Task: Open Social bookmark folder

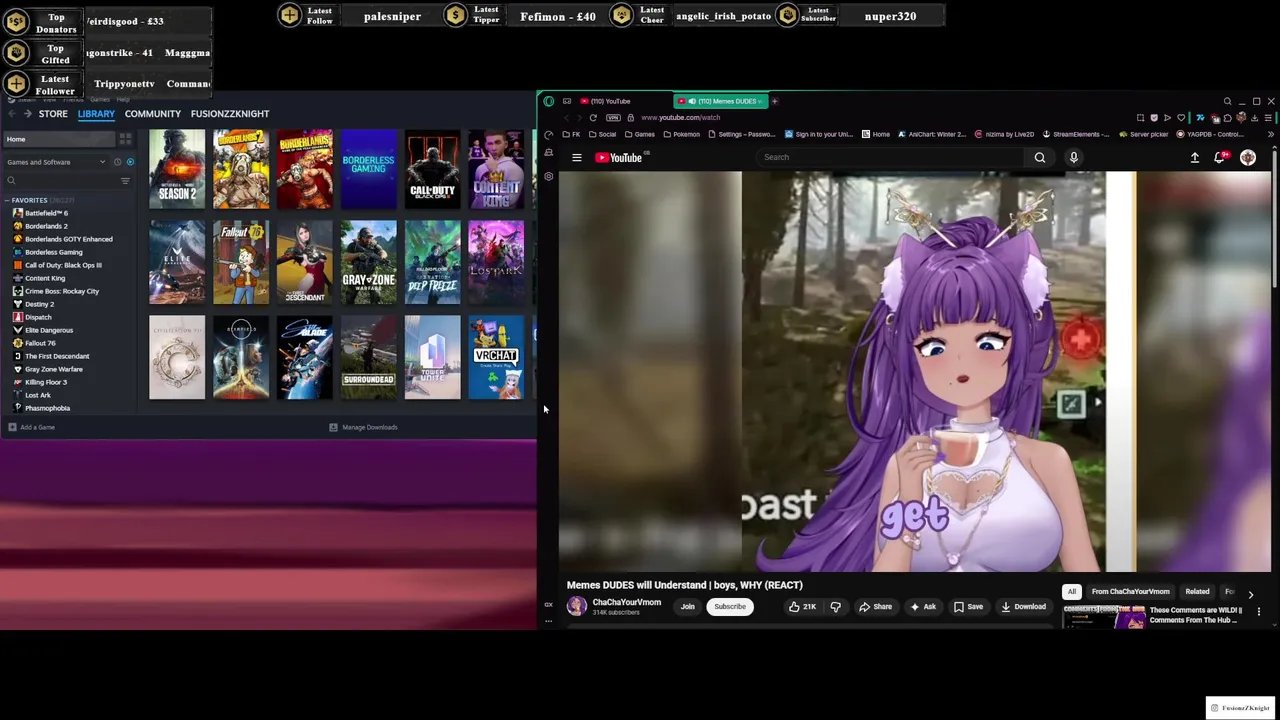Action: [603, 134]
